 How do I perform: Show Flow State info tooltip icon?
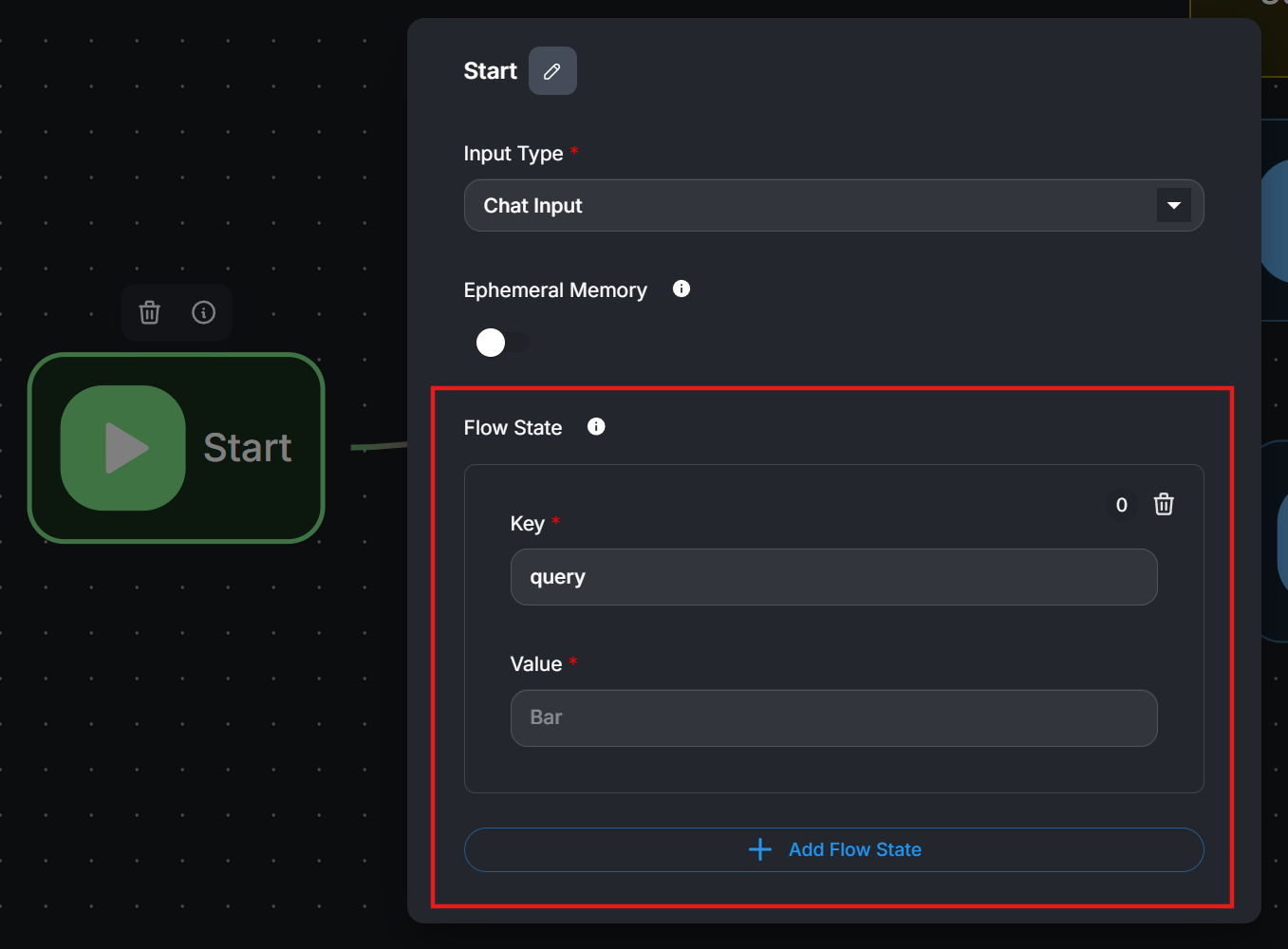[x=596, y=426]
